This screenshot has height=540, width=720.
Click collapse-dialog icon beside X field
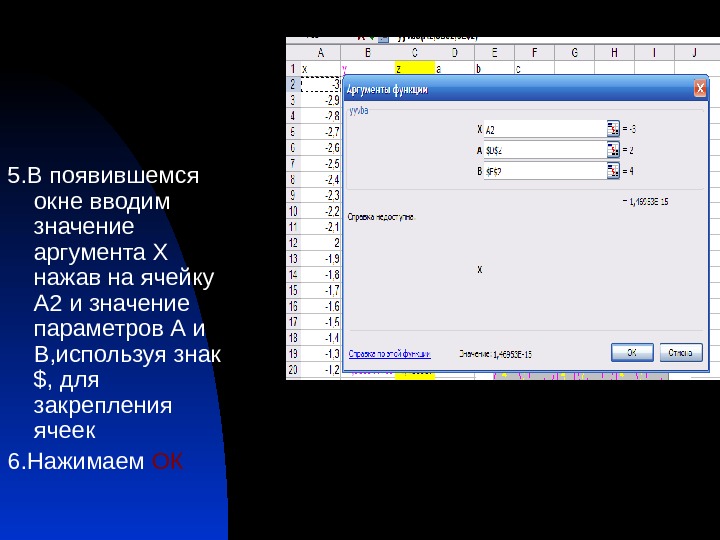[x=613, y=129]
